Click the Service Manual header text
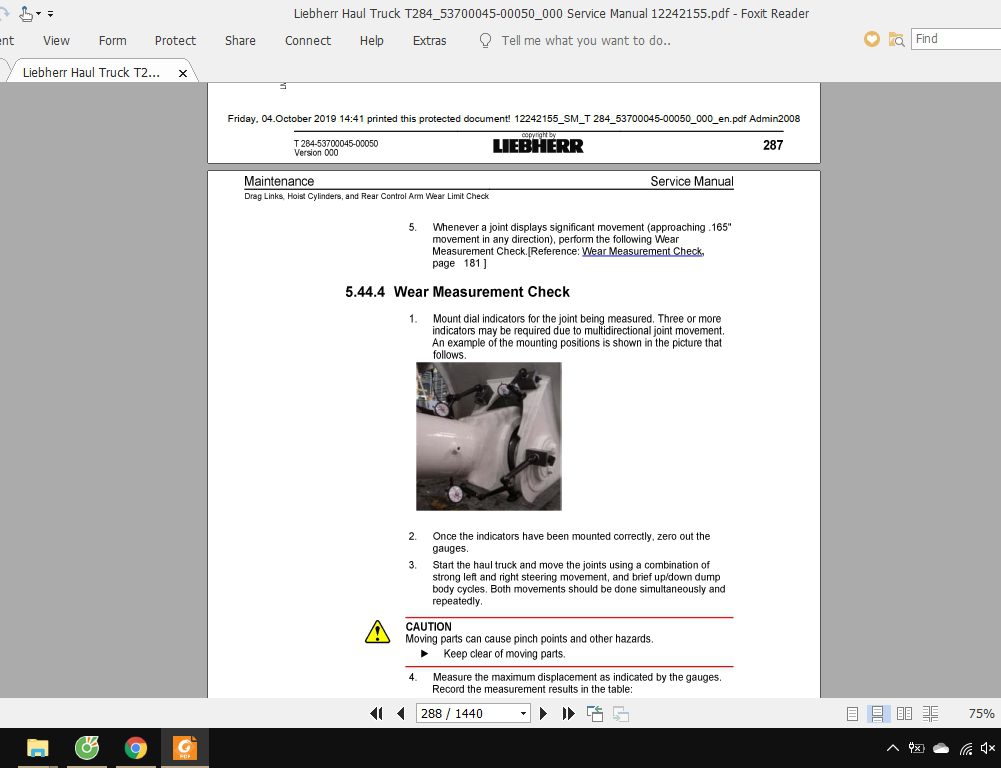1001x768 pixels. 691,181
